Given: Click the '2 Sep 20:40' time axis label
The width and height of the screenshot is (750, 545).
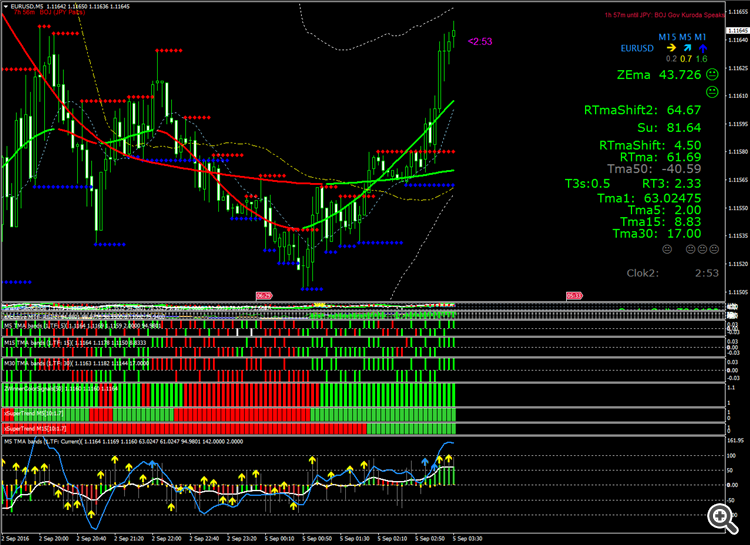Looking at the screenshot, I should [91, 539].
